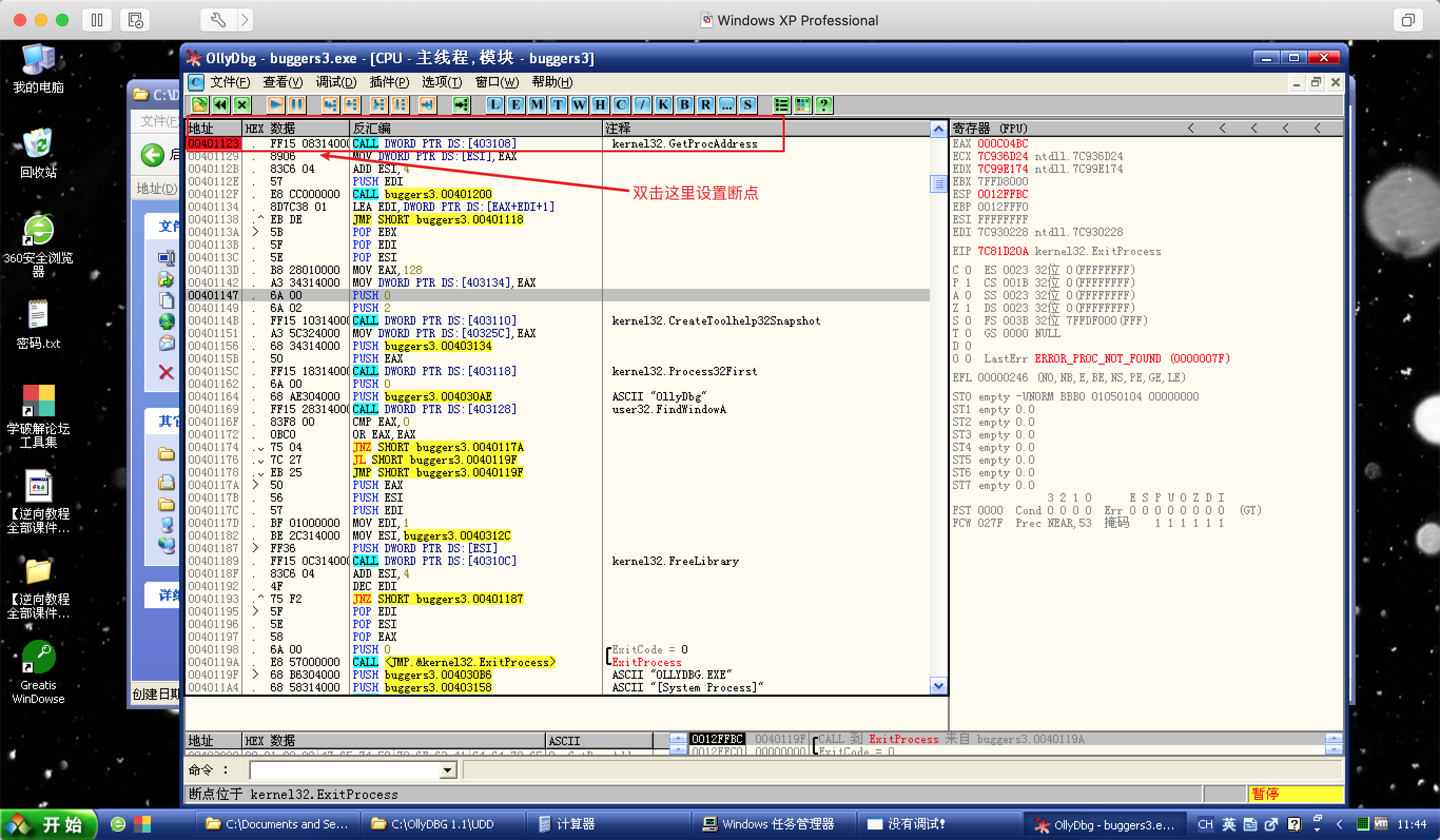Open the Log window L icon
This screenshot has height=840, width=1440.
pyautogui.click(x=494, y=104)
